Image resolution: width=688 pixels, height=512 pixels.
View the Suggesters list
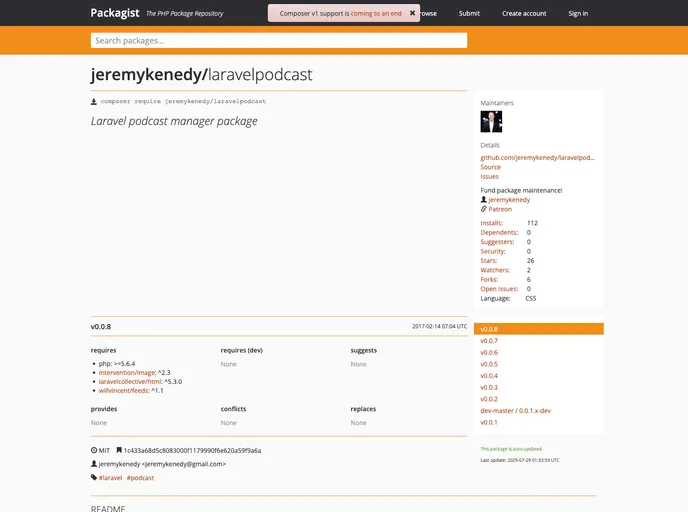[x=497, y=242]
